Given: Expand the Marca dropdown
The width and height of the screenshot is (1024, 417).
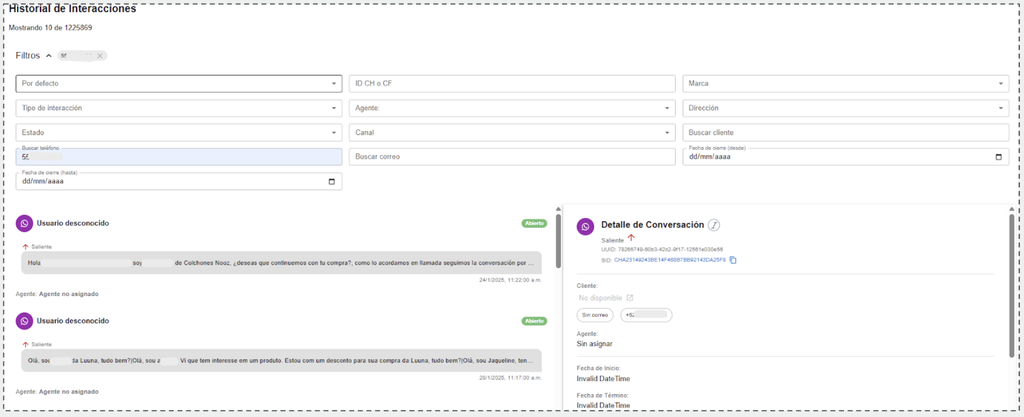Looking at the screenshot, I should [845, 84].
